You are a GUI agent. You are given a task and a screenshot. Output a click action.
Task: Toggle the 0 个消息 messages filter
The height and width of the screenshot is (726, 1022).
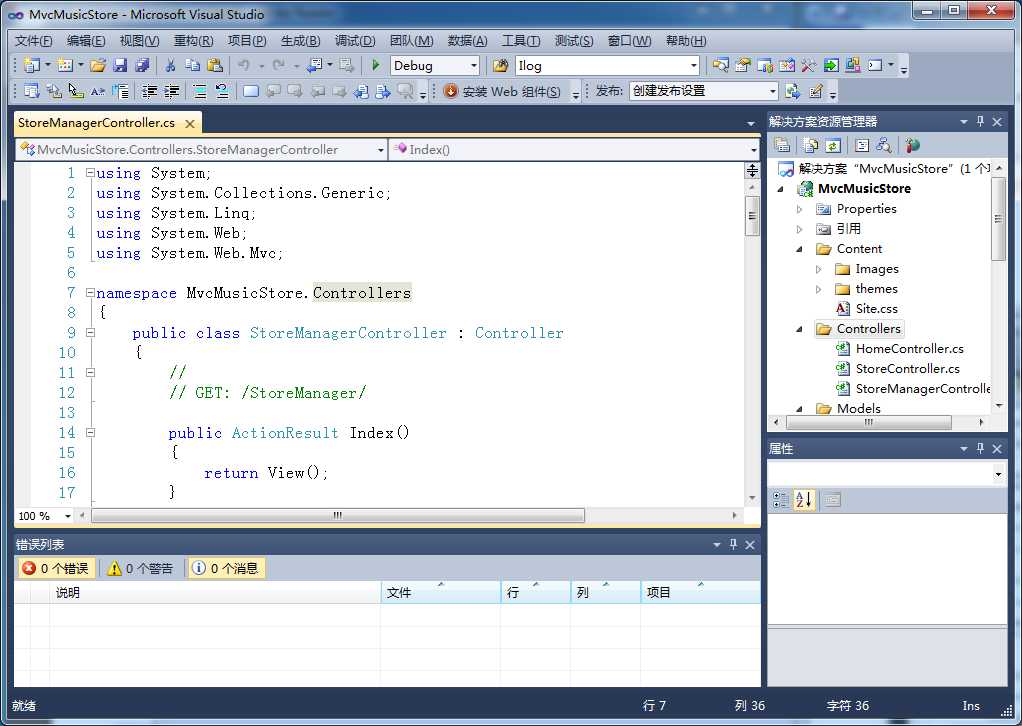point(226,568)
